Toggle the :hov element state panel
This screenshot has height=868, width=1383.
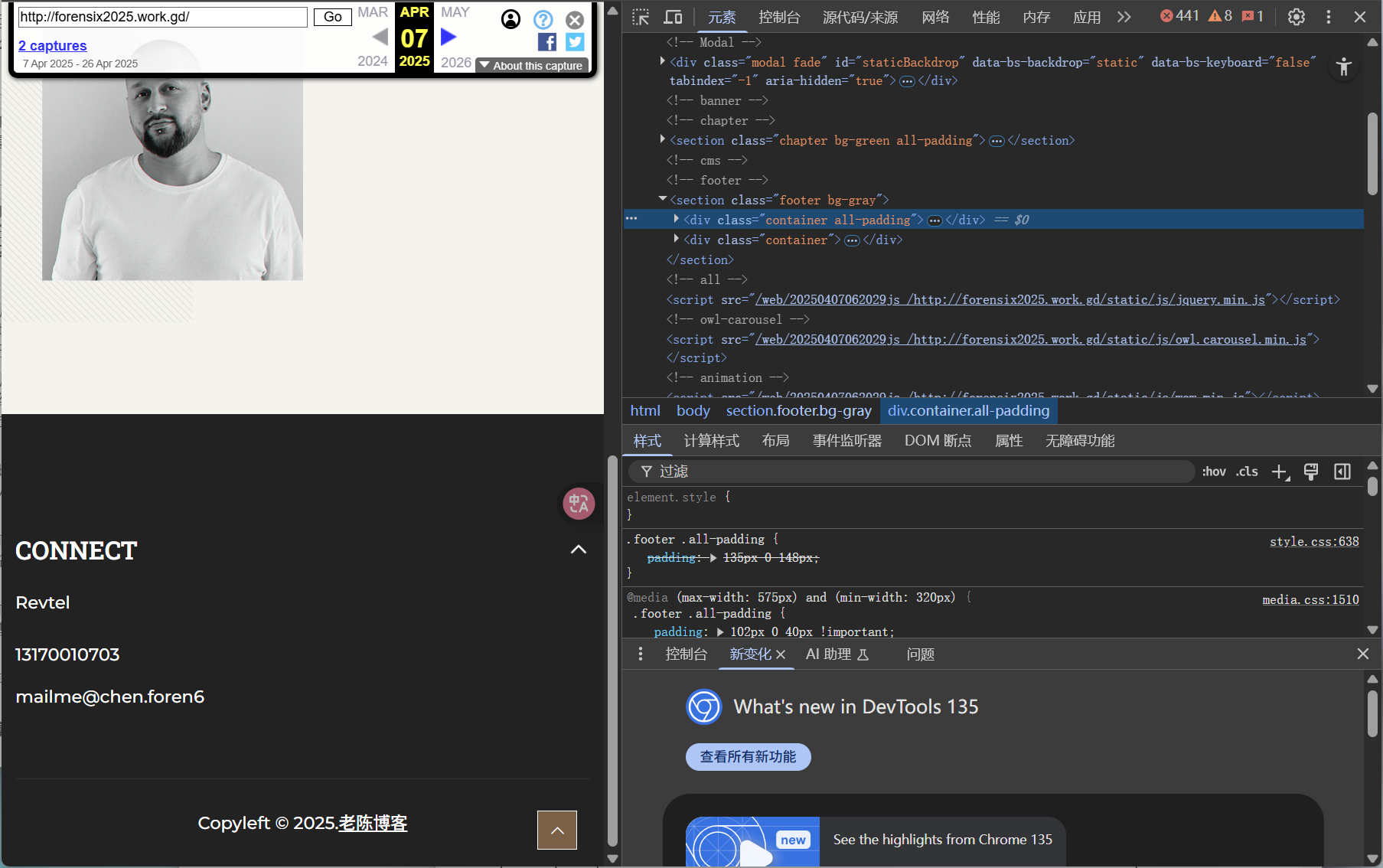click(1214, 472)
